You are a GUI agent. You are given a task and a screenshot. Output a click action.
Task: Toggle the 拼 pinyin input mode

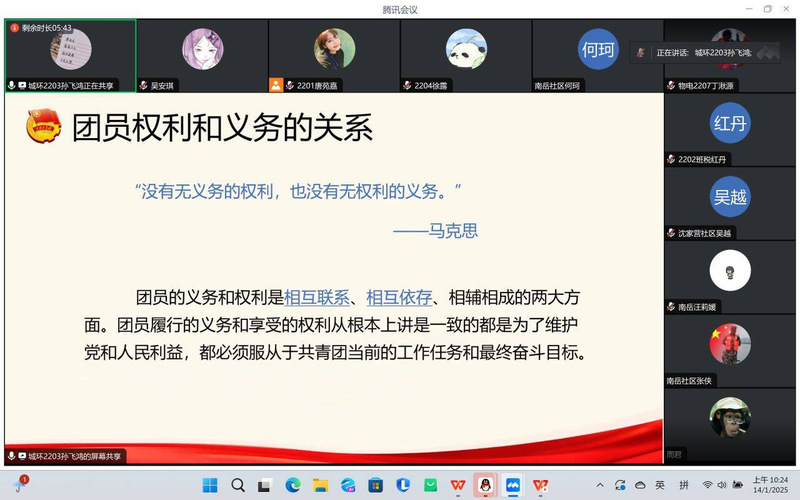point(684,485)
